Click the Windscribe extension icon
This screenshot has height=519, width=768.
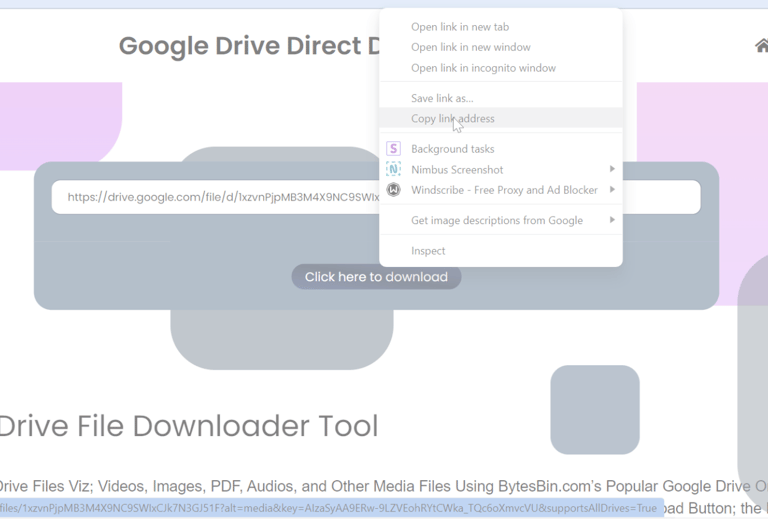point(393,189)
